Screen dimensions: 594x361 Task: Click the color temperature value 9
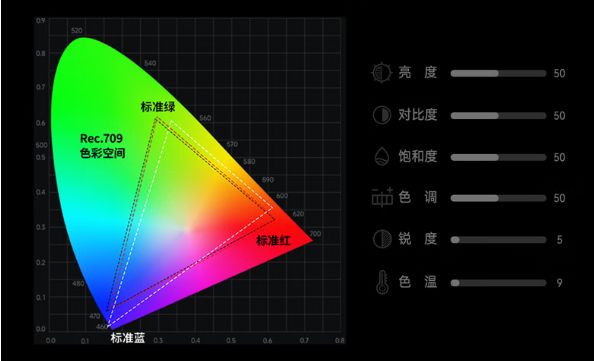coord(560,283)
